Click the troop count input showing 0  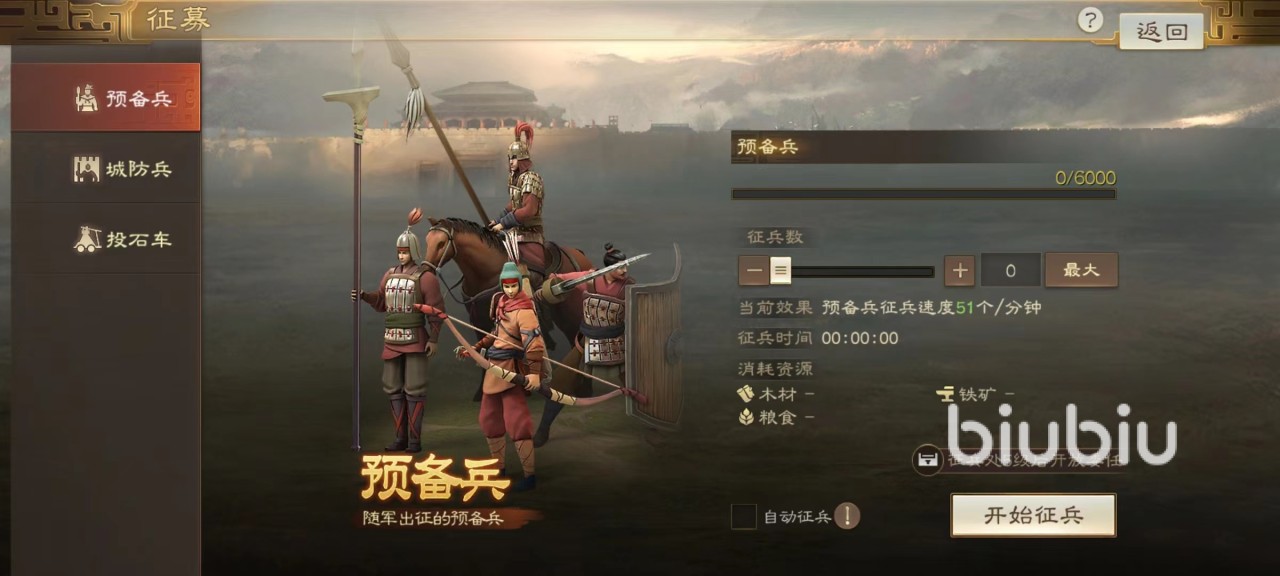[1010, 270]
